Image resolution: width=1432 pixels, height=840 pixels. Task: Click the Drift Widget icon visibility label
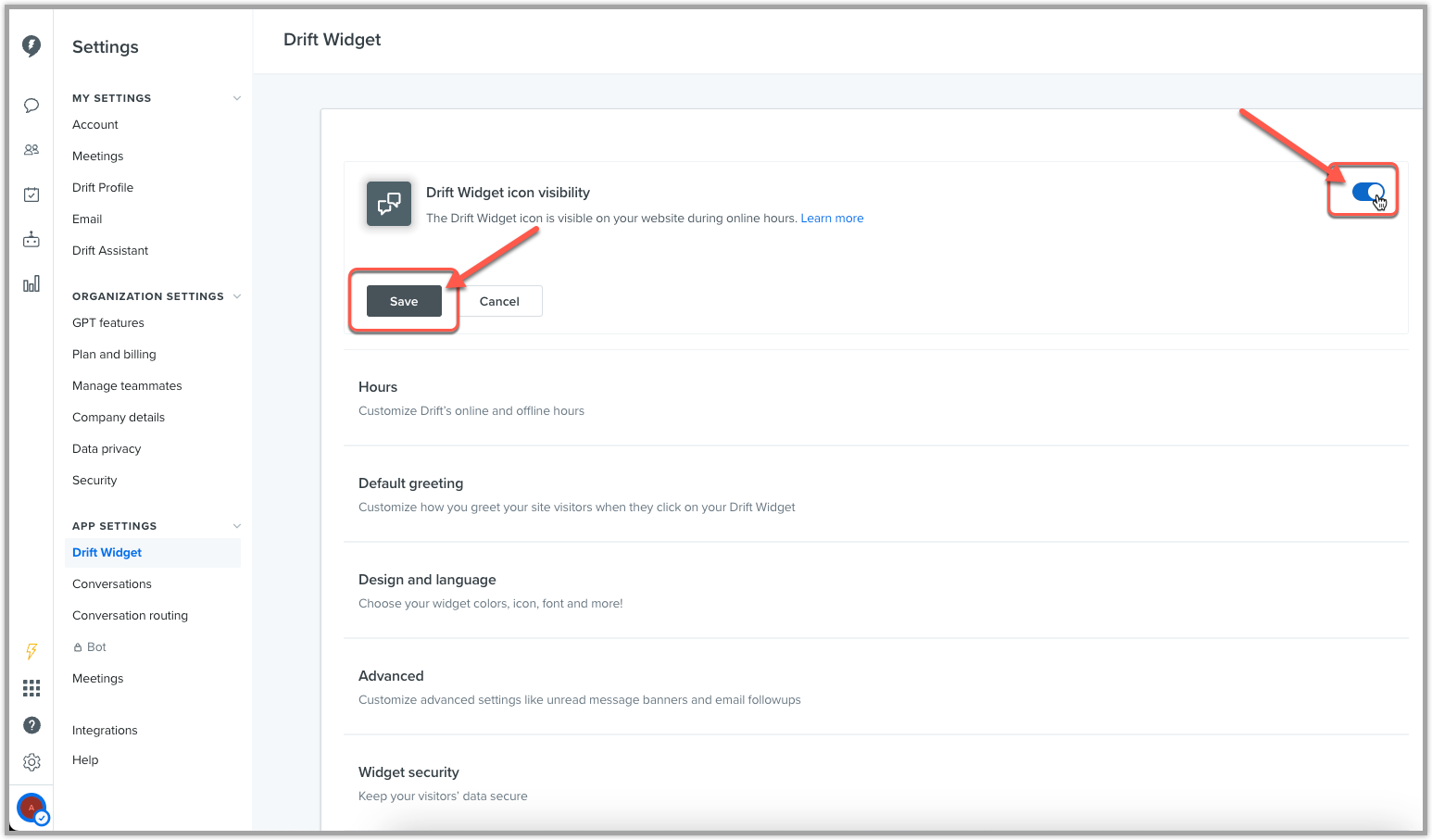click(508, 193)
